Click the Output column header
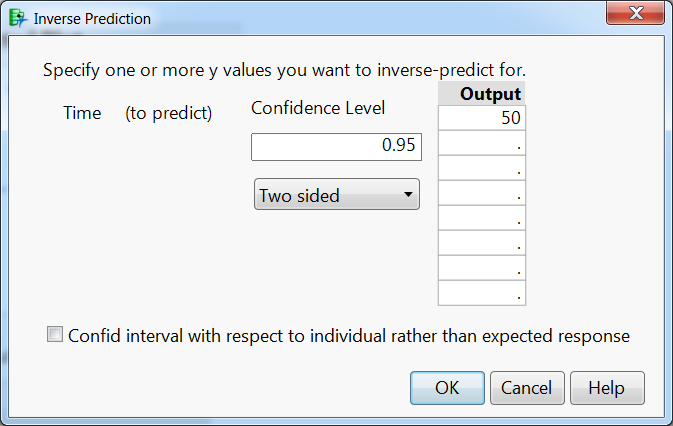 pos(482,94)
